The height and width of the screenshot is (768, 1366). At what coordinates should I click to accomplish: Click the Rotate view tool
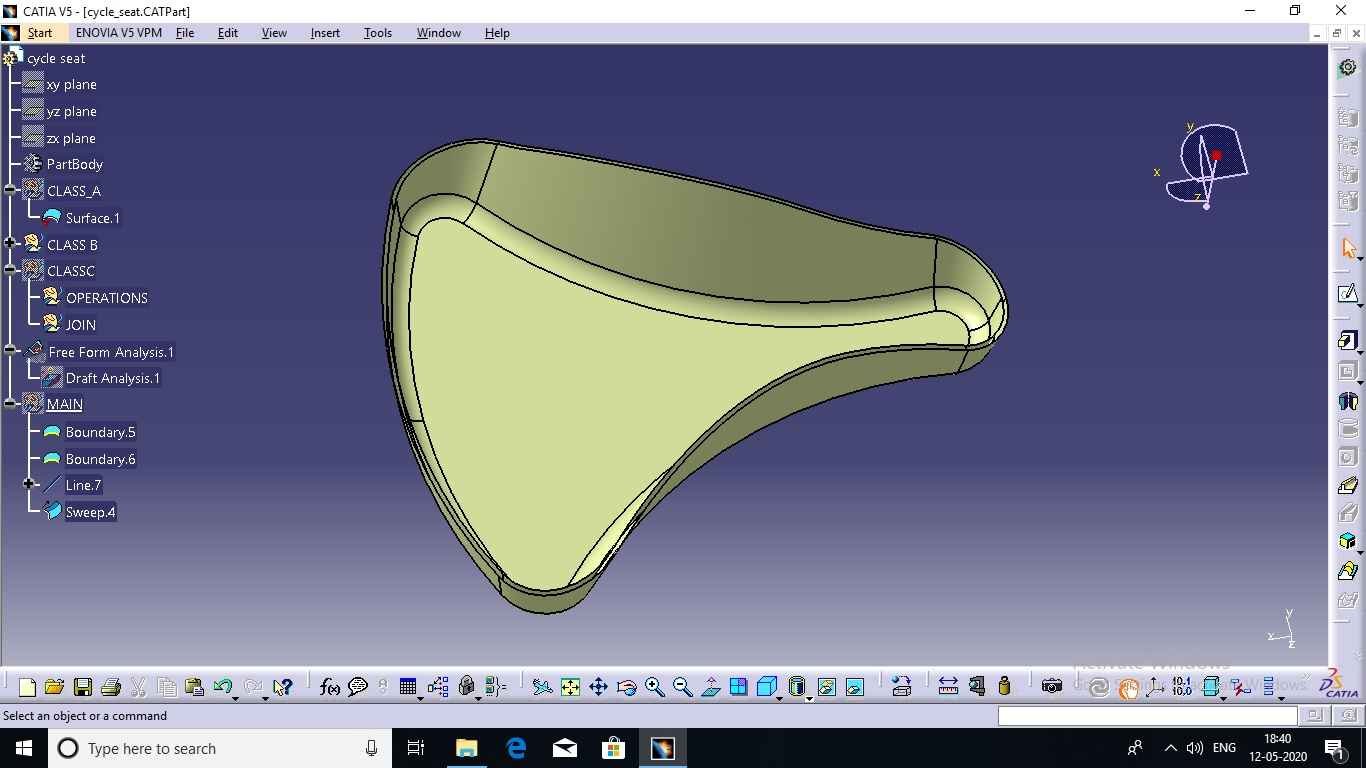627,687
